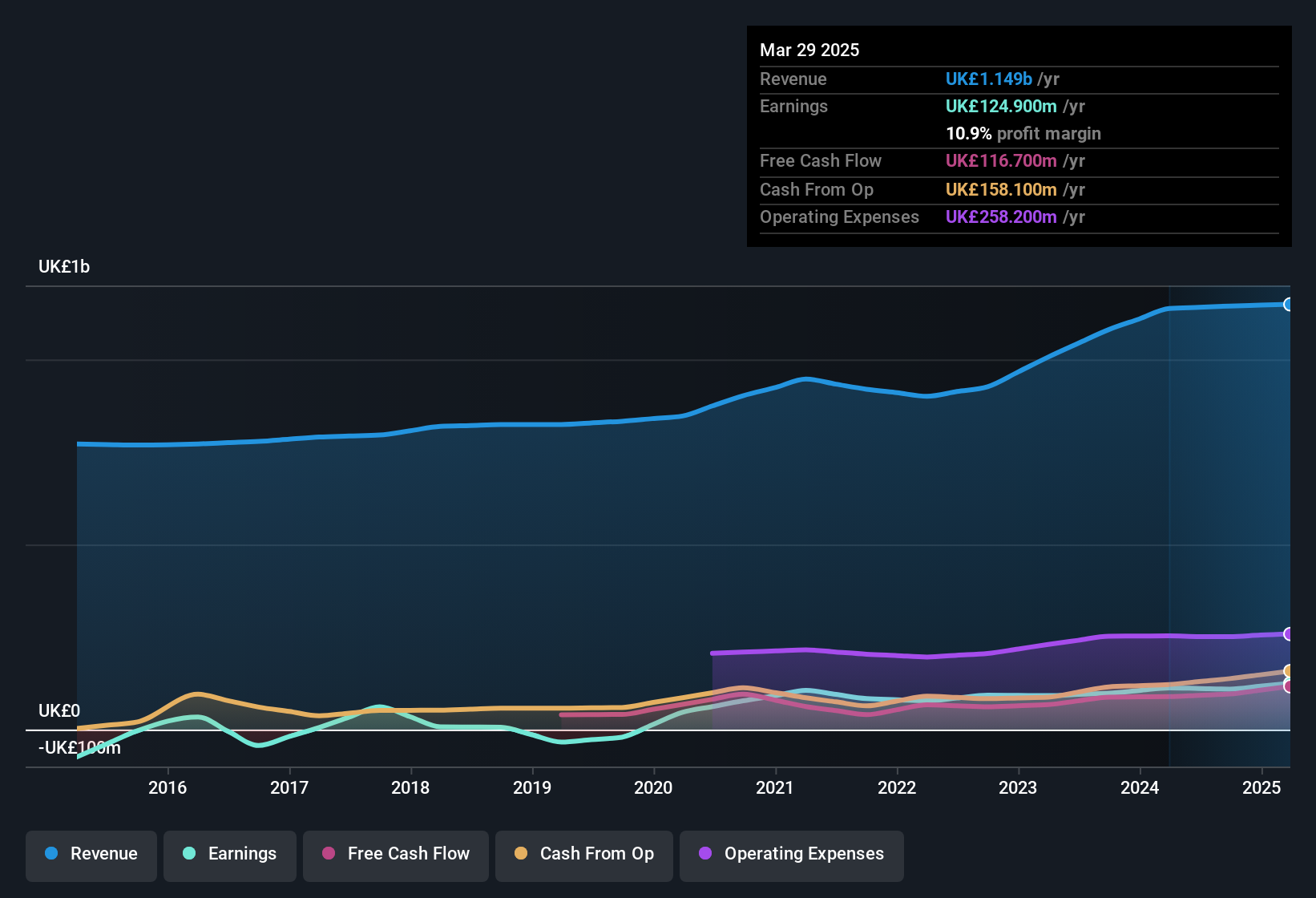The height and width of the screenshot is (898, 1316).
Task: Click the blue Revenue legend dot
Action: click(x=51, y=854)
